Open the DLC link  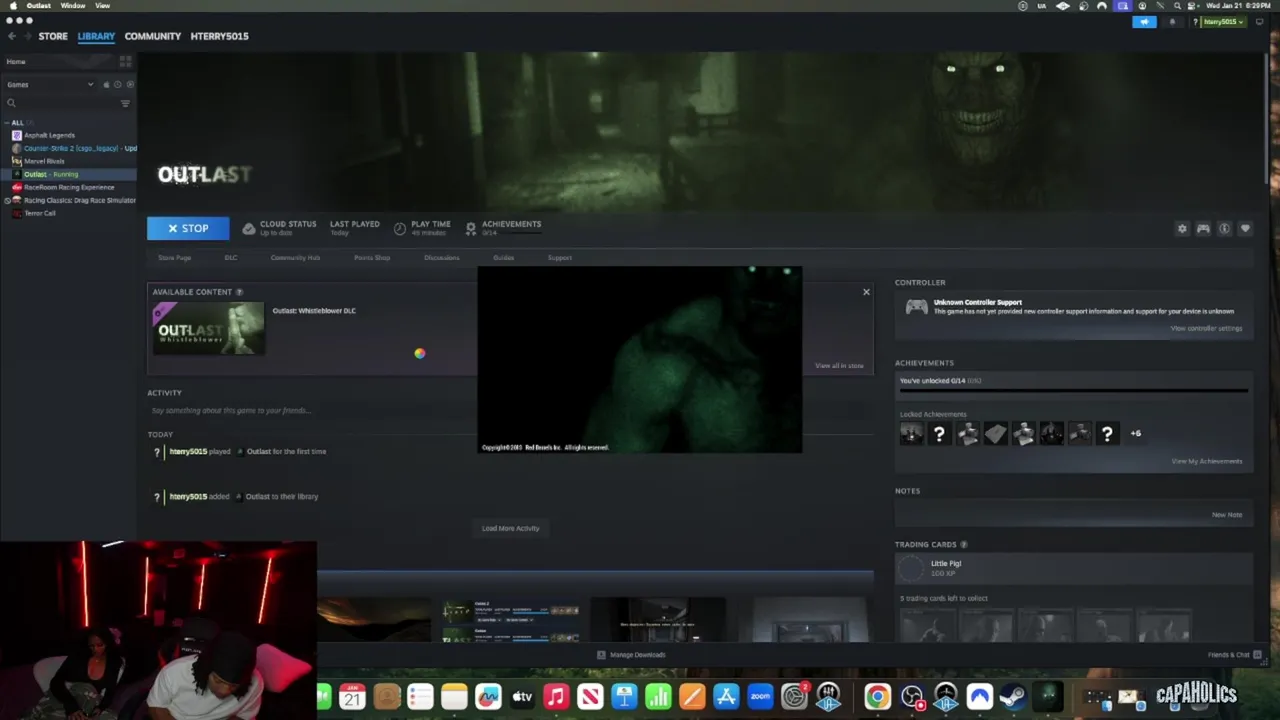[231, 258]
